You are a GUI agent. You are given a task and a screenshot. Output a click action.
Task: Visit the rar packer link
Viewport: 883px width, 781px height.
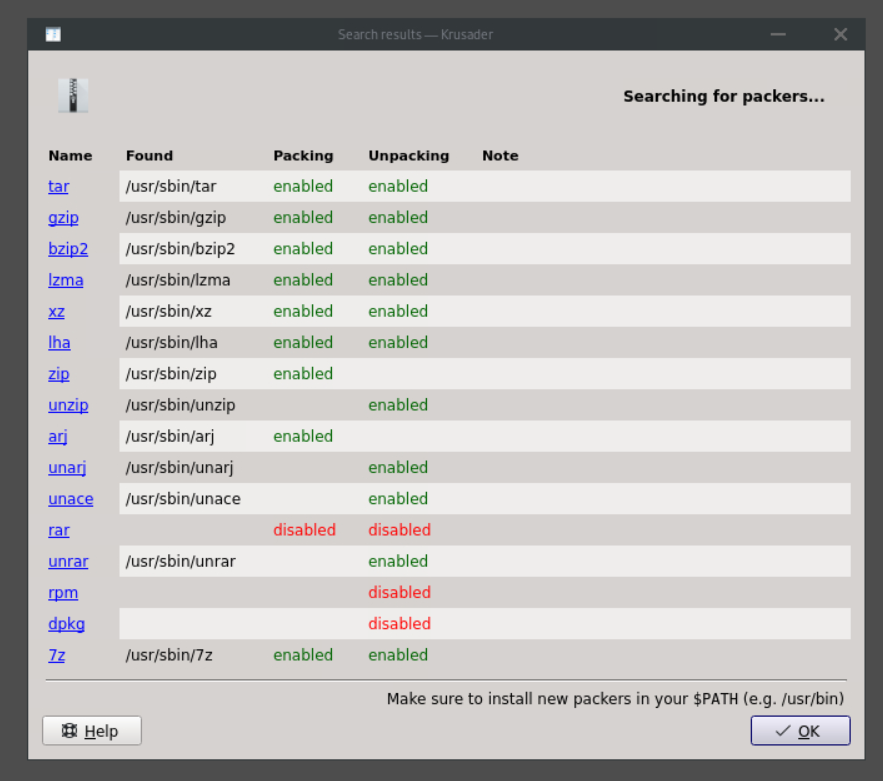pyautogui.click(x=59, y=530)
